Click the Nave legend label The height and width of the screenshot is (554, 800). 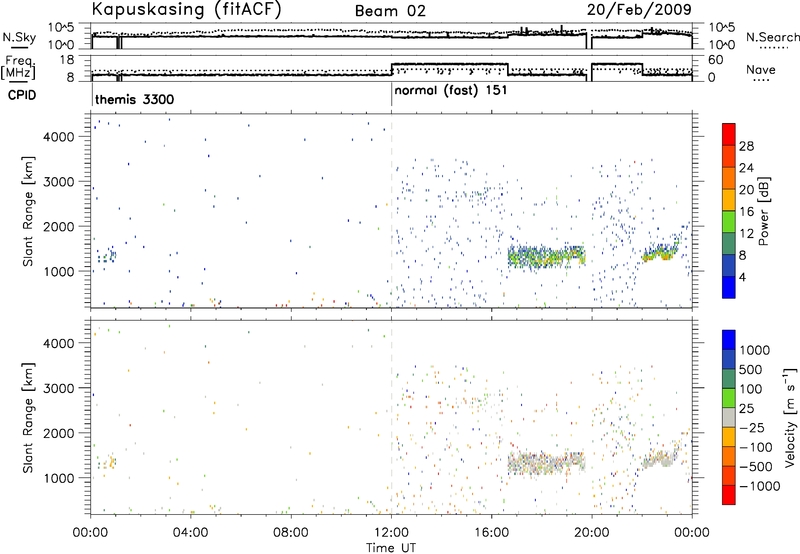tap(761, 70)
